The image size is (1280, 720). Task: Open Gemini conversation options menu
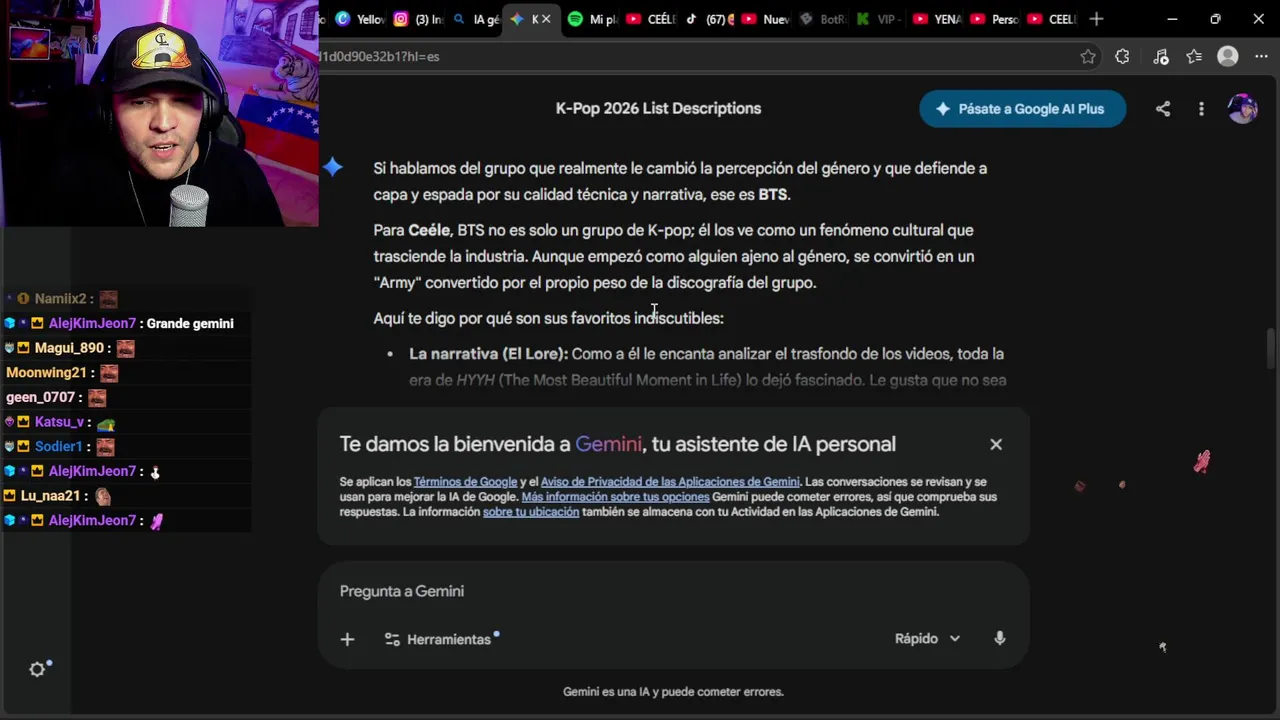[1201, 109]
